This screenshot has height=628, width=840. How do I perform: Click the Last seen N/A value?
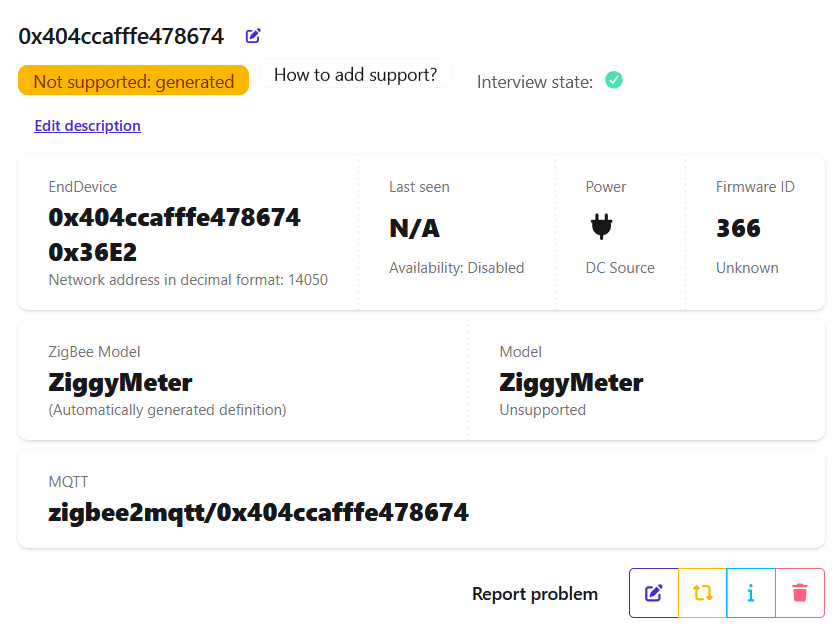[x=414, y=228]
